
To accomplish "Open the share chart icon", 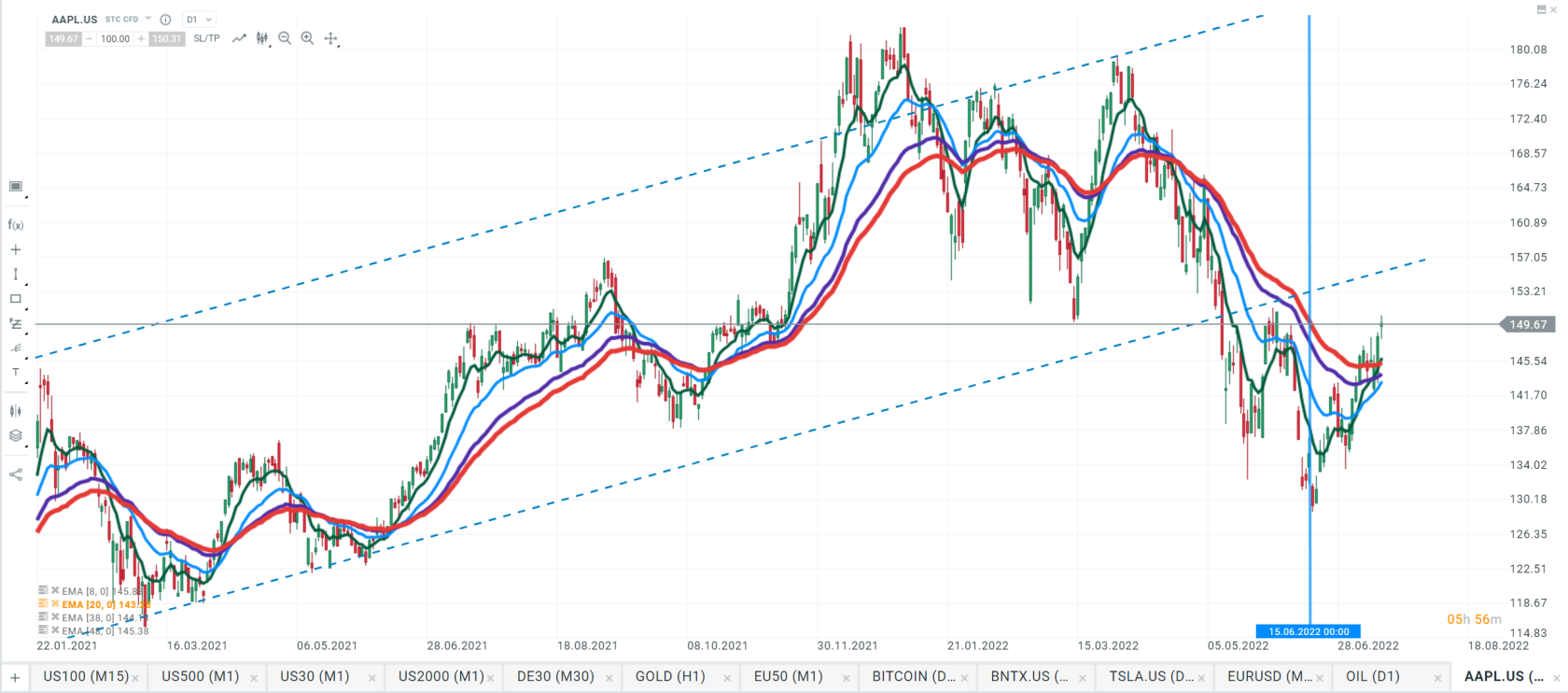I will [x=15, y=474].
